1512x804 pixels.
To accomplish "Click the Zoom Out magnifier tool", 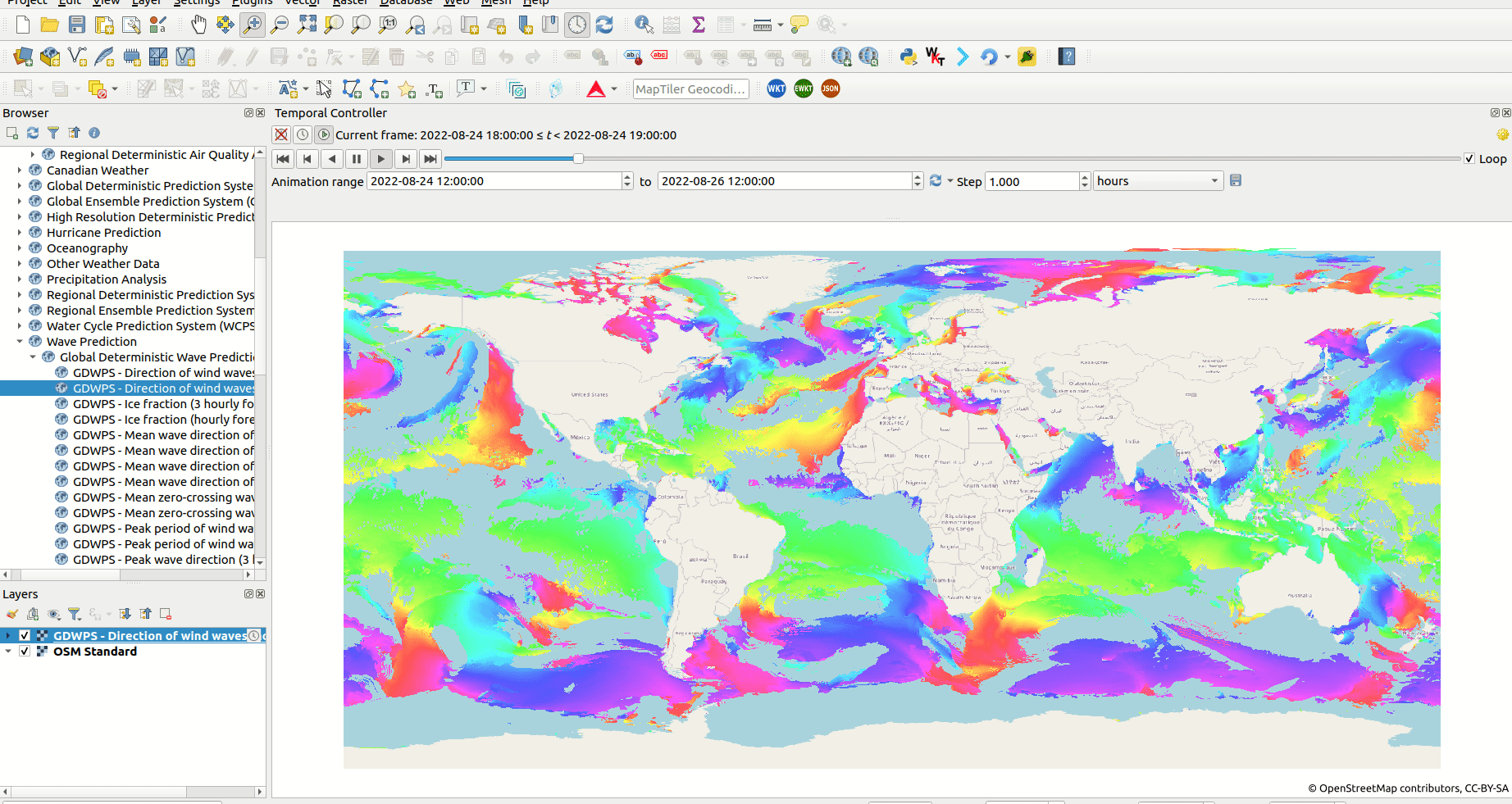I will 280,25.
